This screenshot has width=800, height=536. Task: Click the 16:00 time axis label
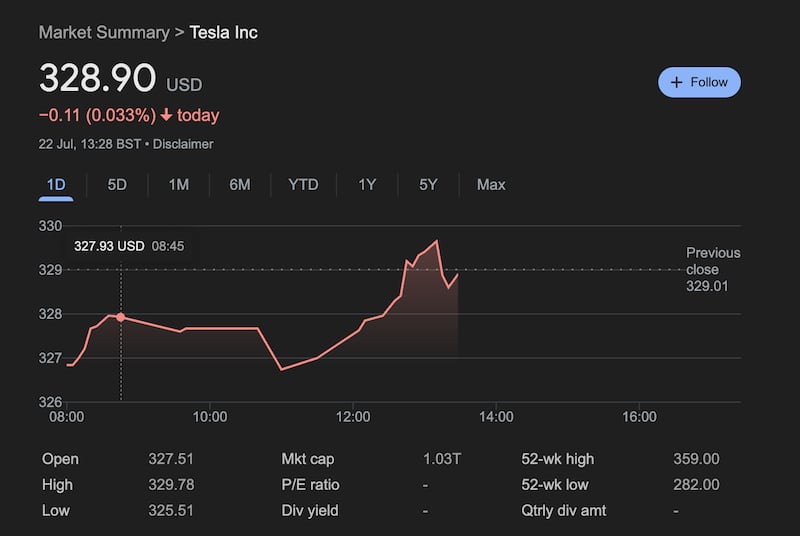point(639,417)
